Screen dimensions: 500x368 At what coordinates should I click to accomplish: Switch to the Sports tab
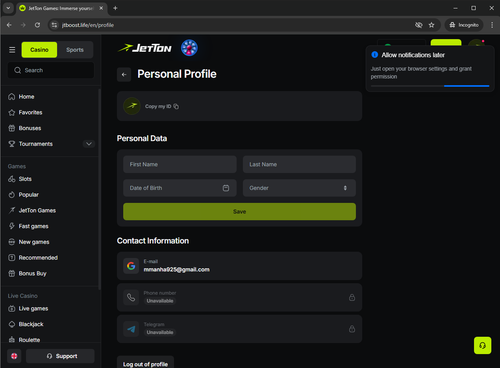pyautogui.click(x=75, y=50)
